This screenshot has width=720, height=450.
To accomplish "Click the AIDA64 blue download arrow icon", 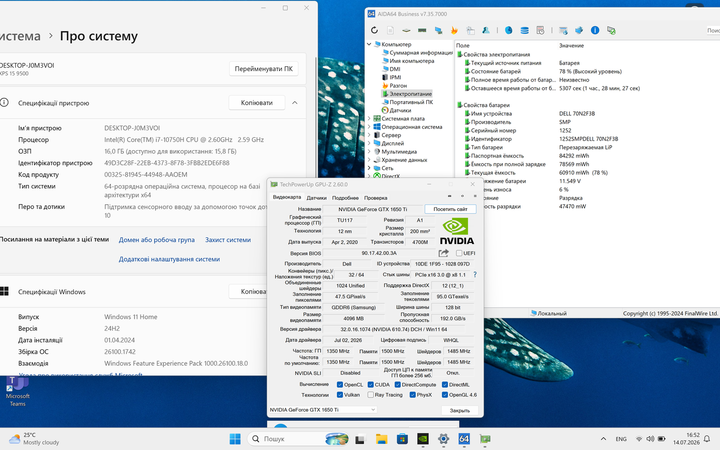I will (579, 30).
